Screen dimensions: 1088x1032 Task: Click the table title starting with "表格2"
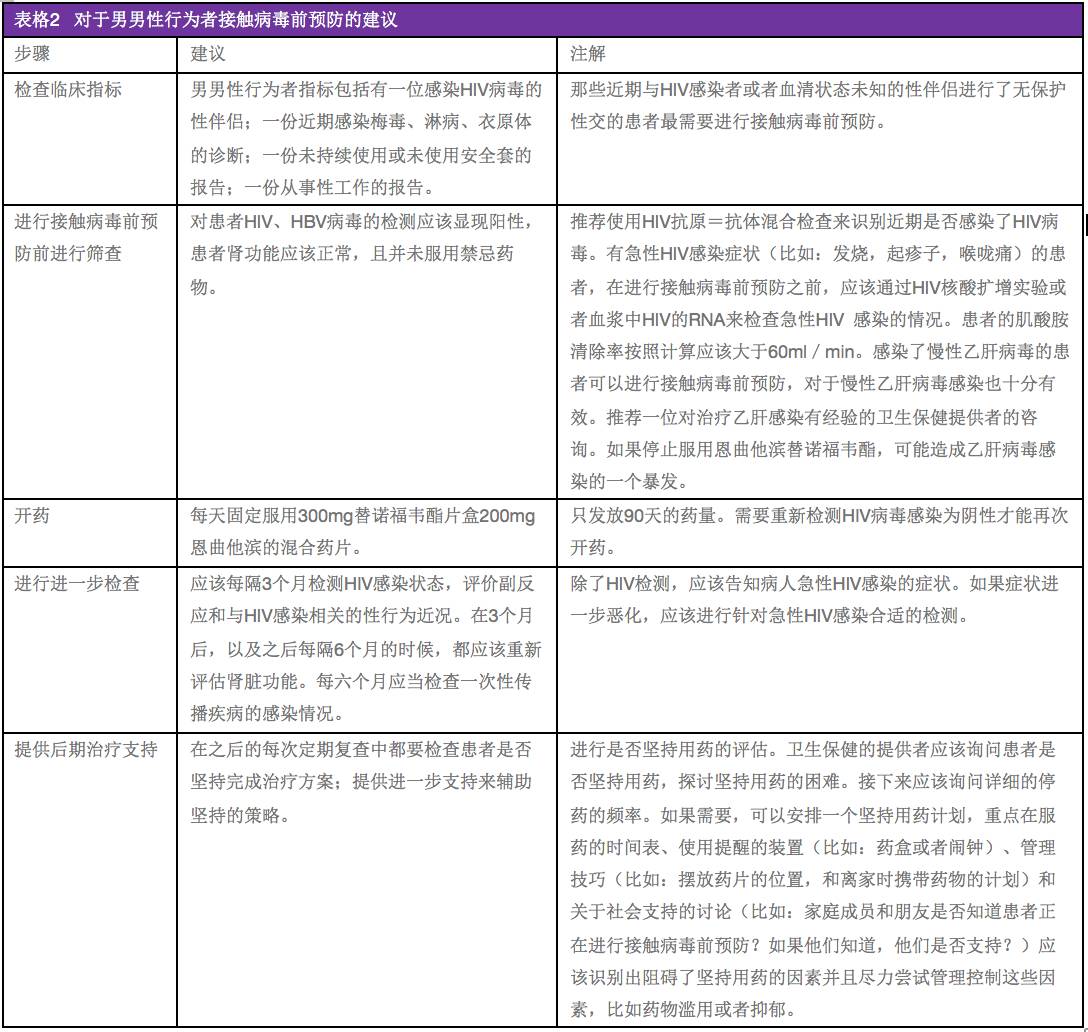pos(206,19)
